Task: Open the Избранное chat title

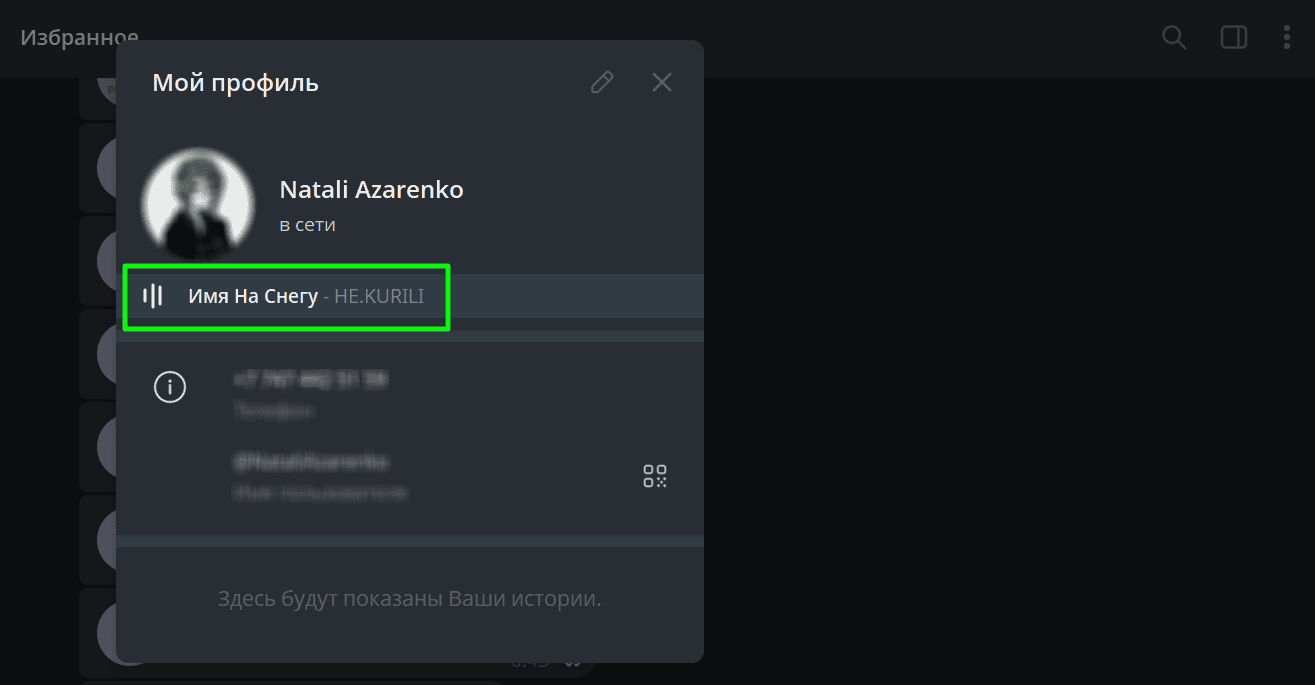Action: coord(79,38)
